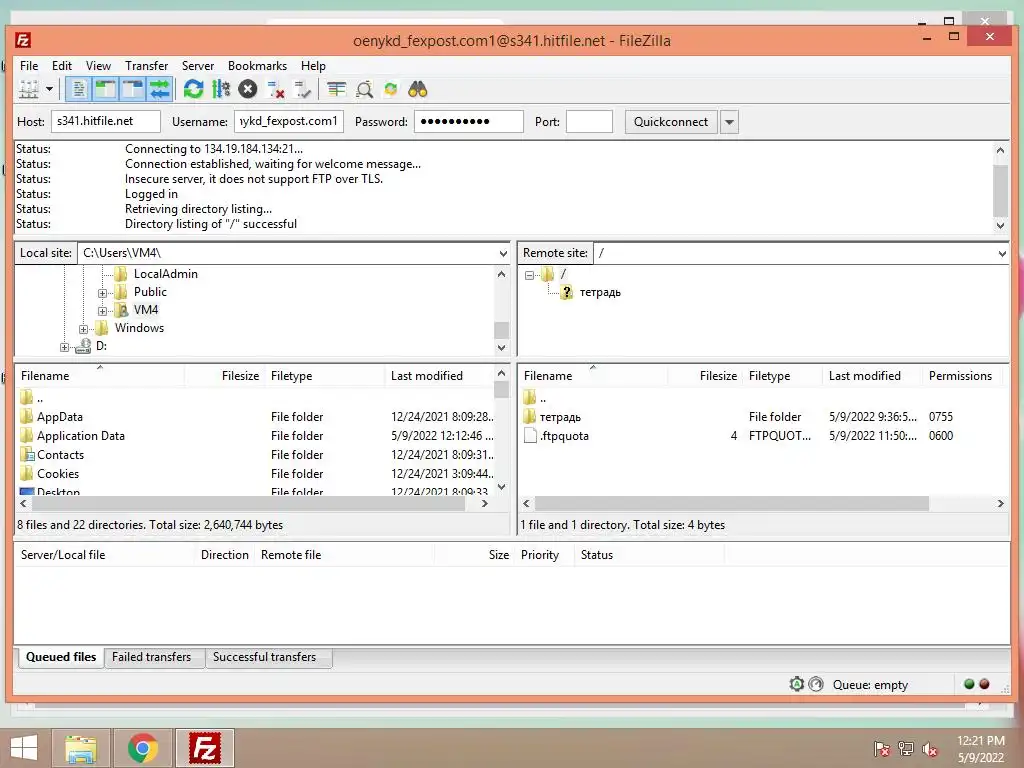This screenshot has width=1024, height=768.
Task: Open the Help menu
Action: pos(313,65)
